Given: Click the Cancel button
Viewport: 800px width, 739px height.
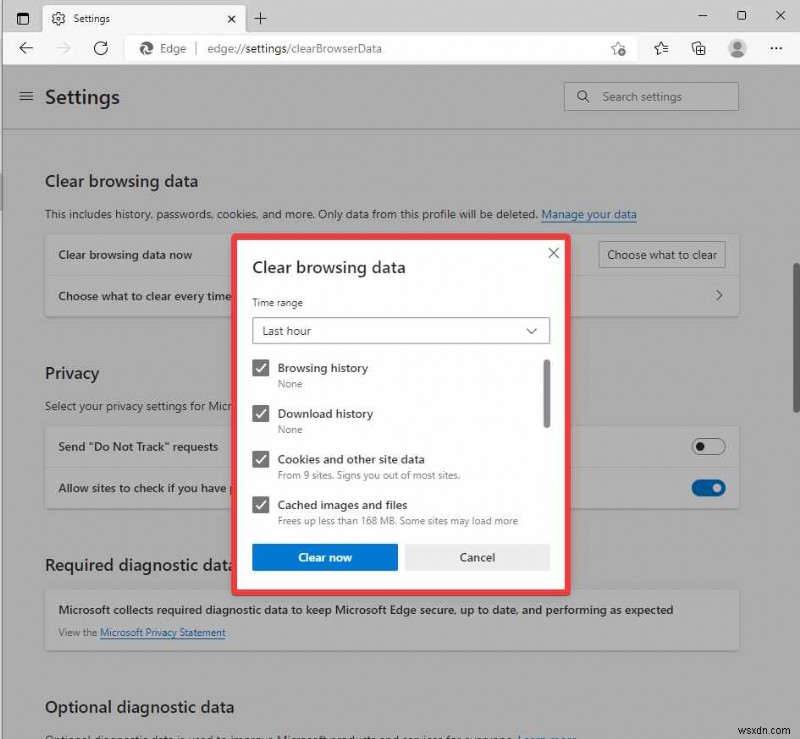Looking at the screenshot, I should (478, 557).
